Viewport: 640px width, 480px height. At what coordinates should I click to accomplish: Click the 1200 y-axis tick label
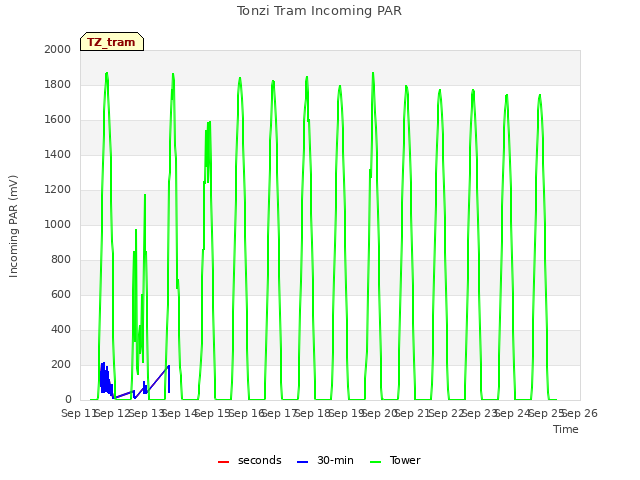point(58,189)
